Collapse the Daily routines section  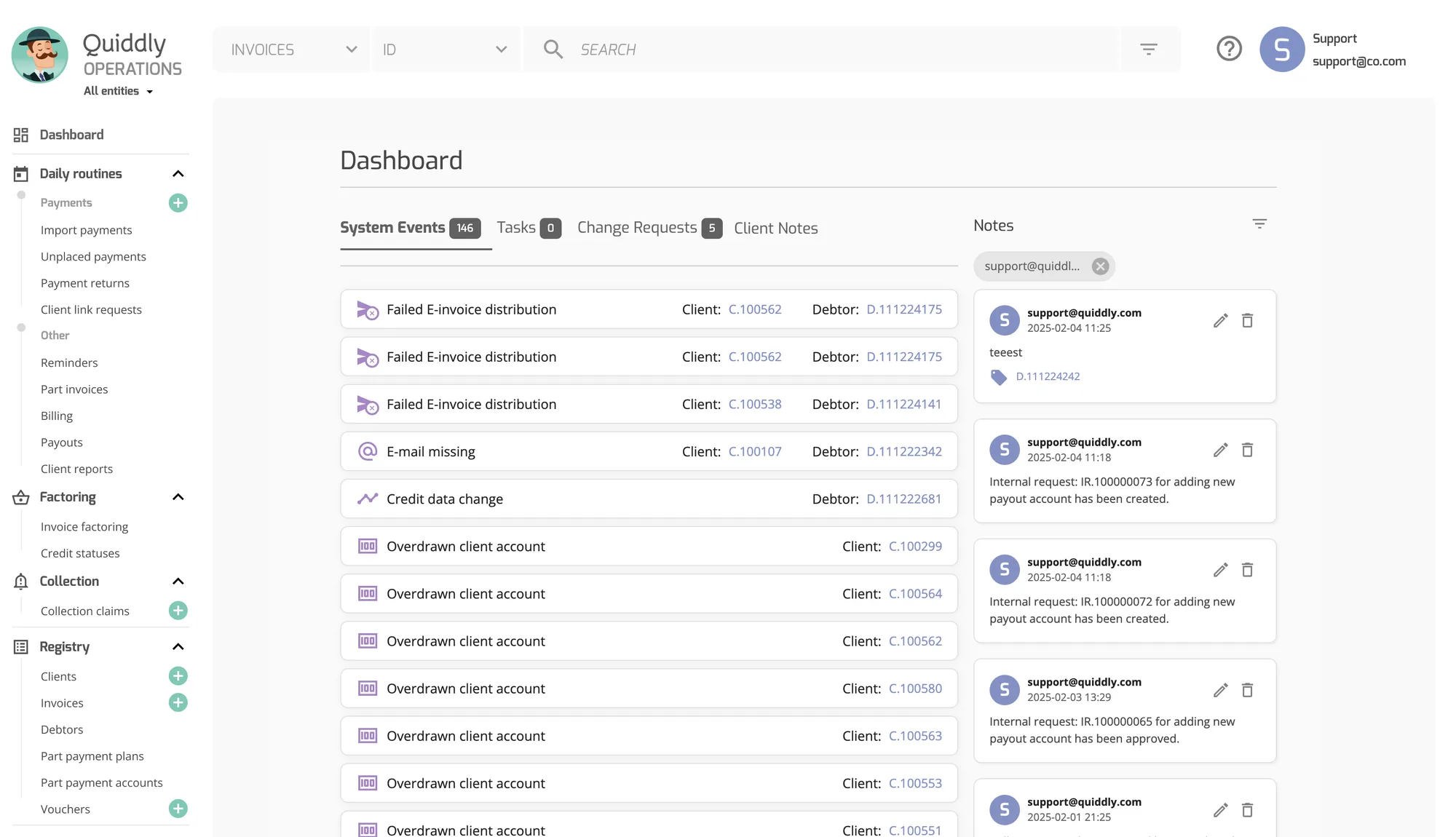[178, 174]
